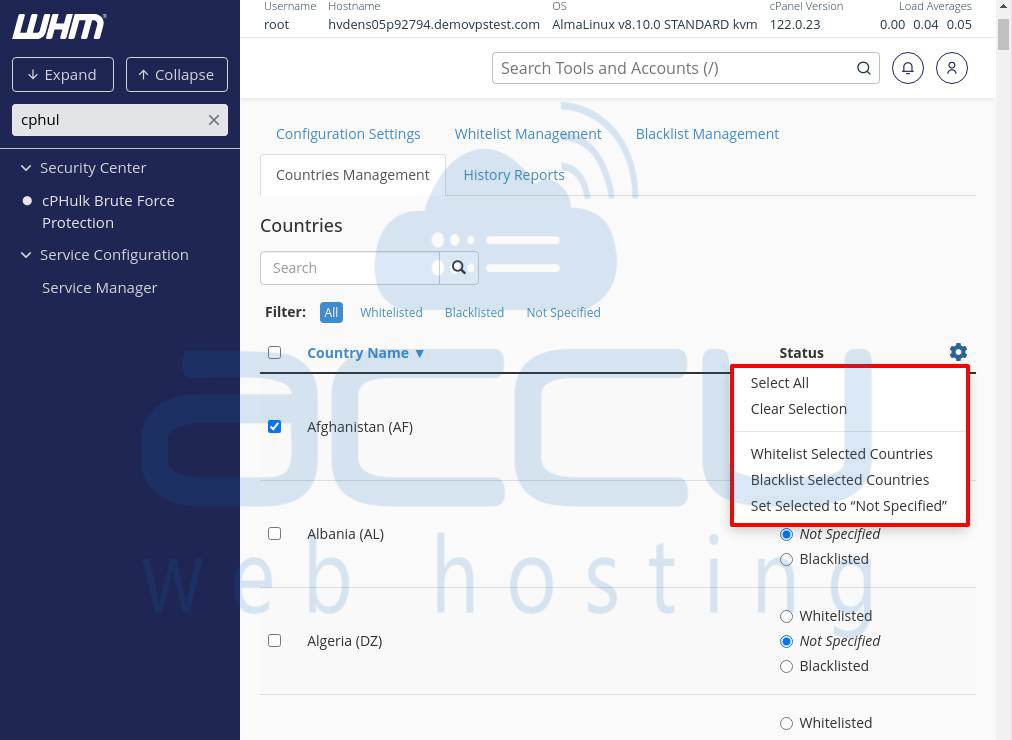Filter countries by Not Specified
The height and width of the screenshot is (740, 1012).
[563, 312]
